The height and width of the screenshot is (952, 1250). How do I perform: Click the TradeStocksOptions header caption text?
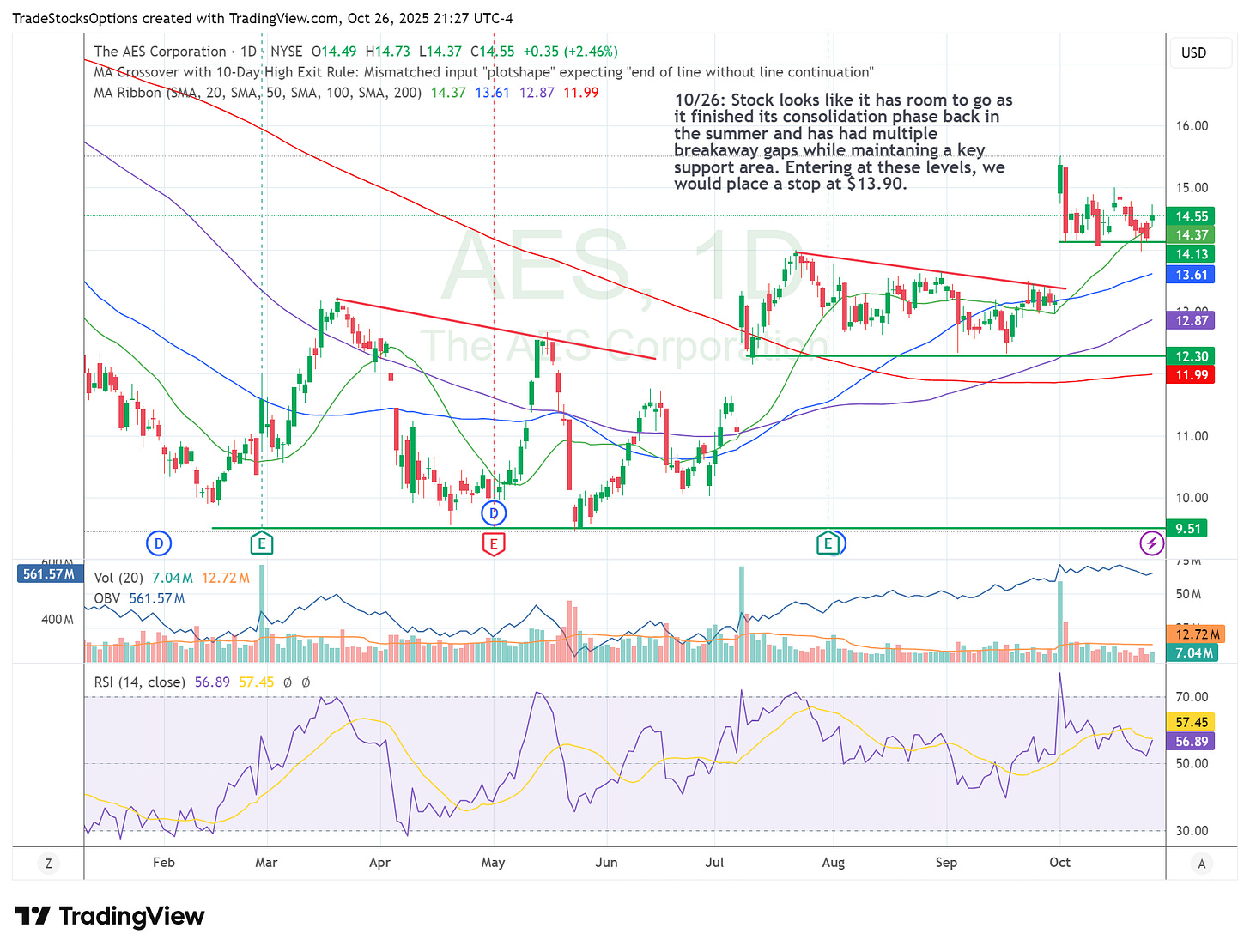(264, 18)
